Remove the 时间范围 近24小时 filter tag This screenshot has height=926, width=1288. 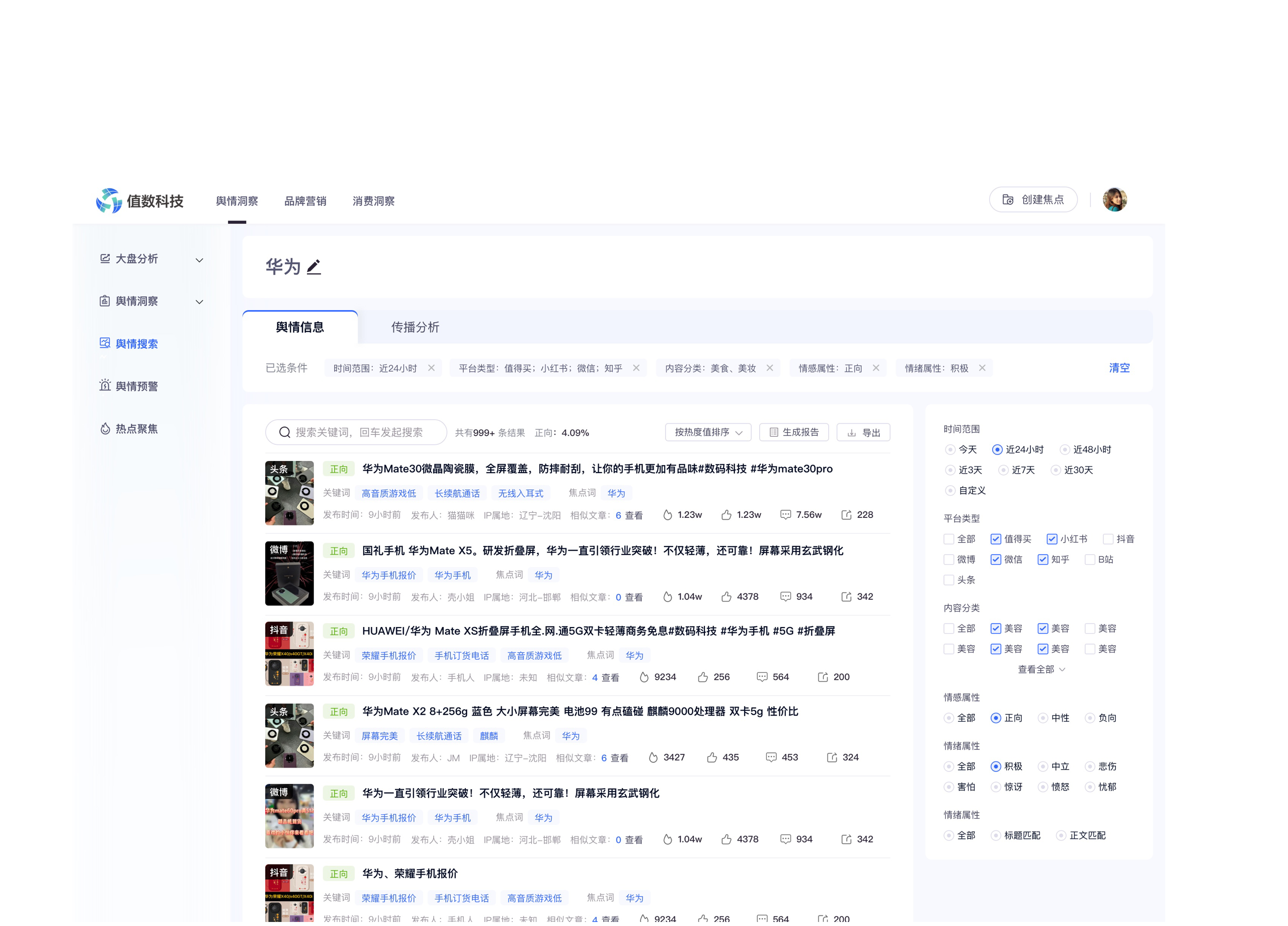431,368
